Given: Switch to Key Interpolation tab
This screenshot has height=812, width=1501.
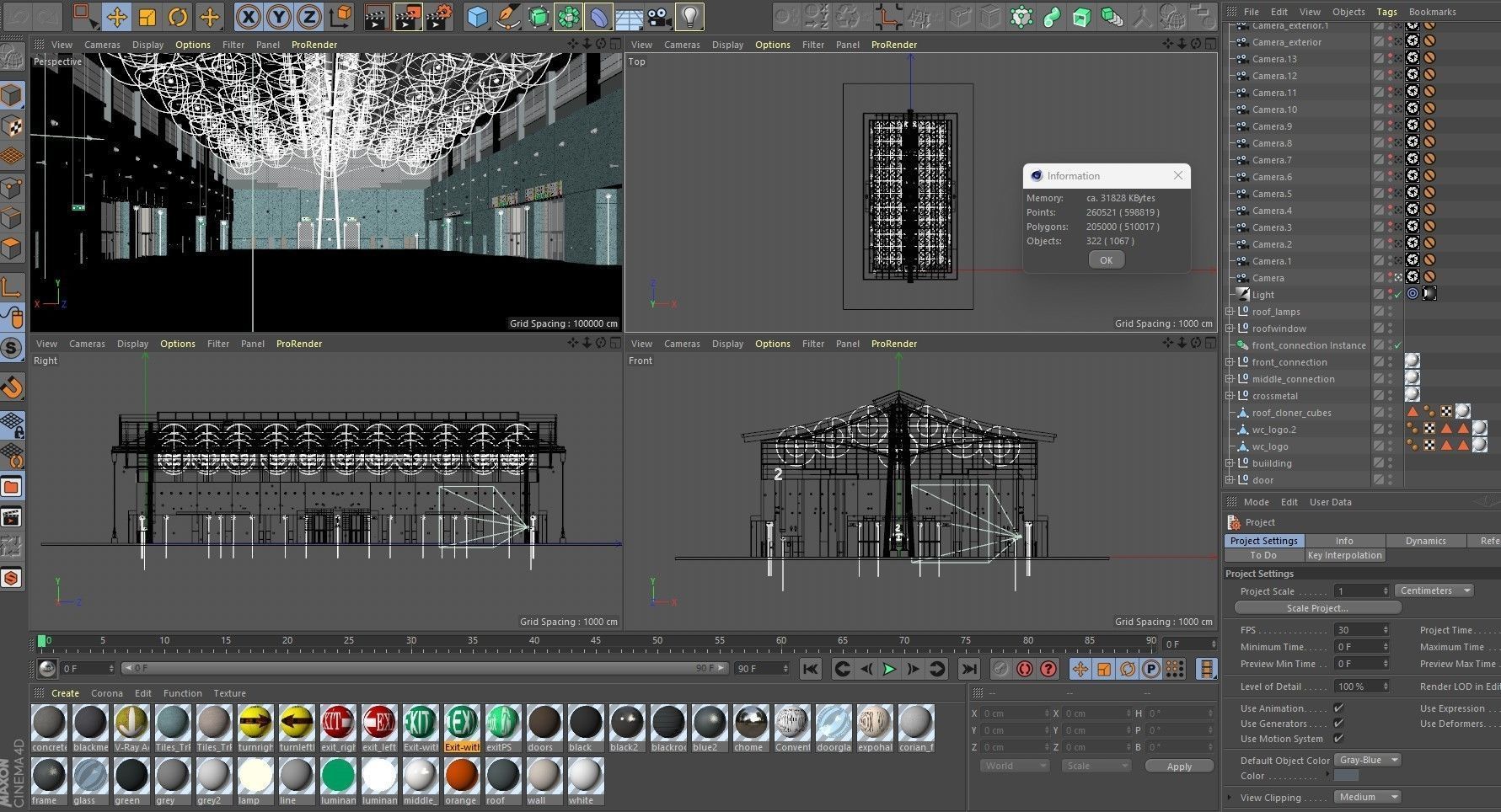Looking at the screenshot, I should pyautogui.click(x=1344, y=555).
